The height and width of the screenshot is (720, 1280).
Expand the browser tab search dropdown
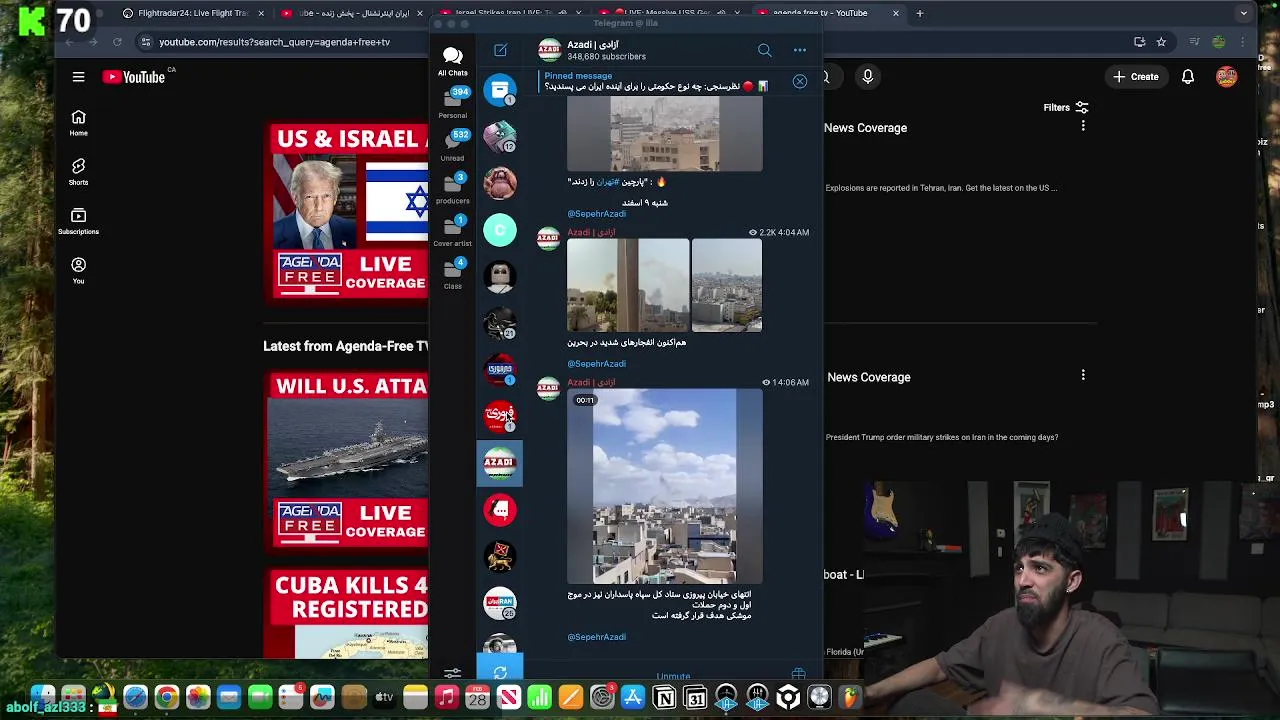(x=1243, y=13)
